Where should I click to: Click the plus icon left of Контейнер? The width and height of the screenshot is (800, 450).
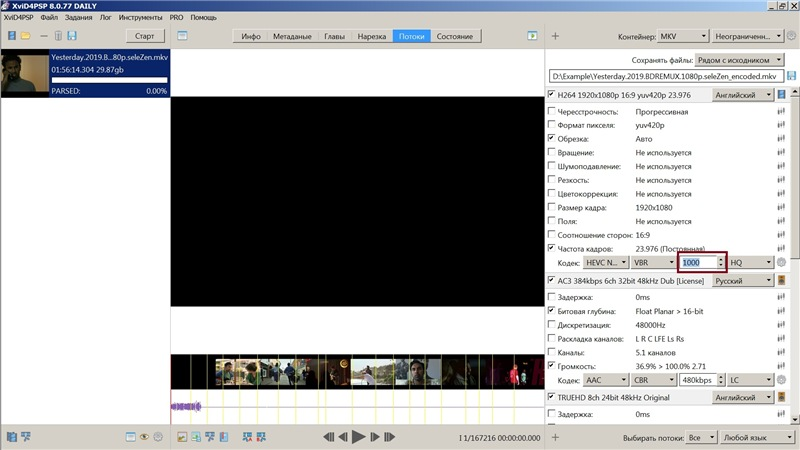(x=556, y=36)
